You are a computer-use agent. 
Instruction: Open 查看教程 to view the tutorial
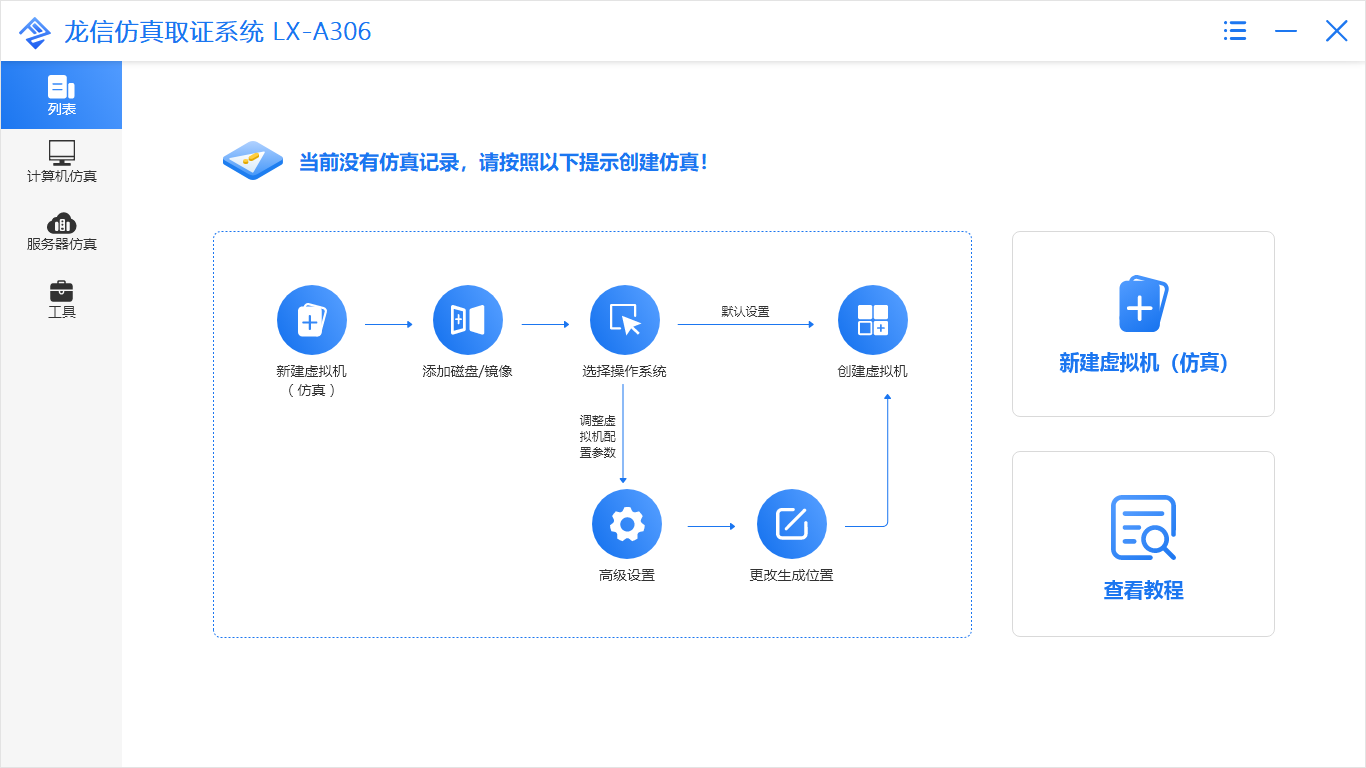[1143, 543]
